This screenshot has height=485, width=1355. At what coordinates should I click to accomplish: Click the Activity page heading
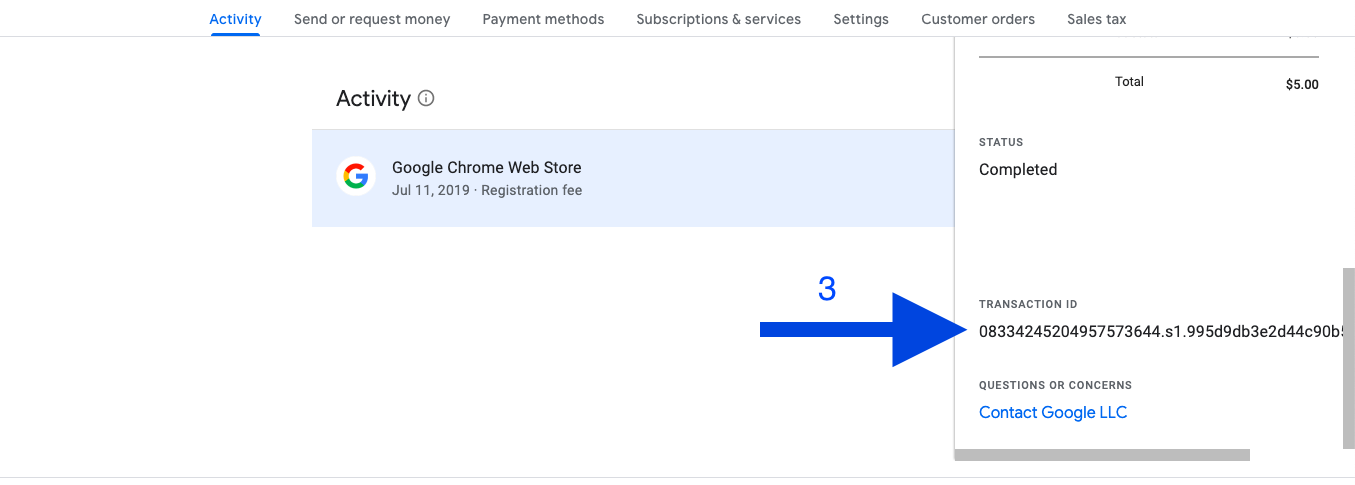(x=373, y=98)
